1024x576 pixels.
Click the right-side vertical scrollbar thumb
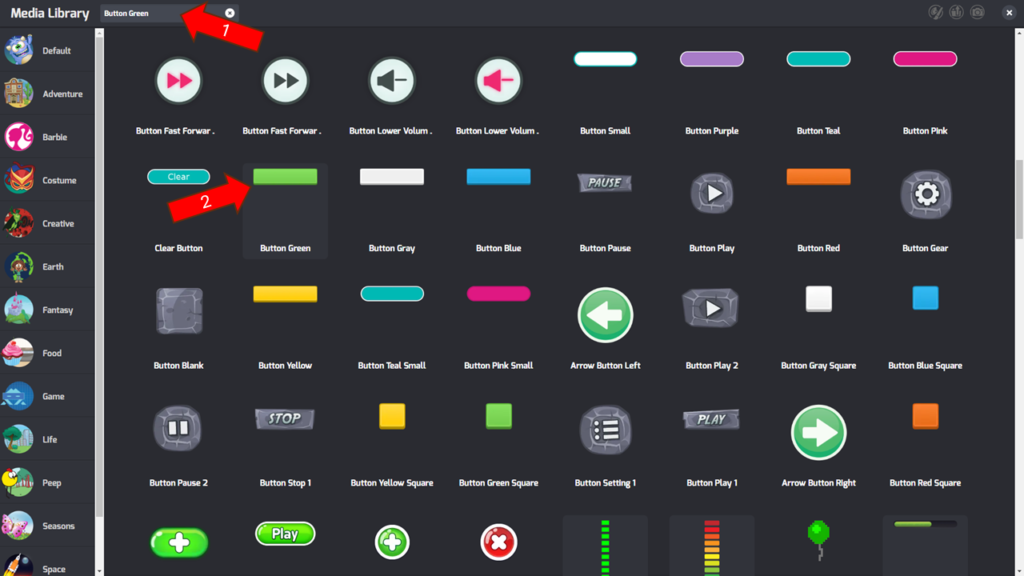[x=1019, y=198]
